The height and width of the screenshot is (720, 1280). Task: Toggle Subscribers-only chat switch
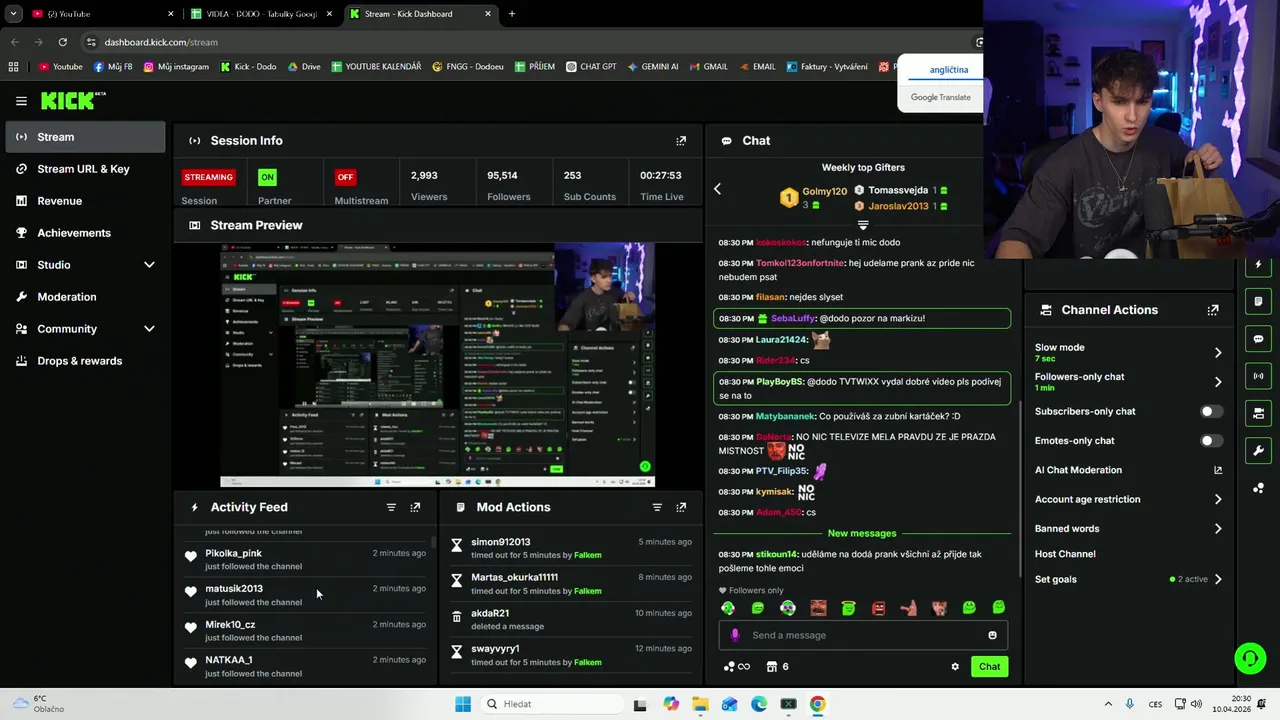[x=1211, y=411]
